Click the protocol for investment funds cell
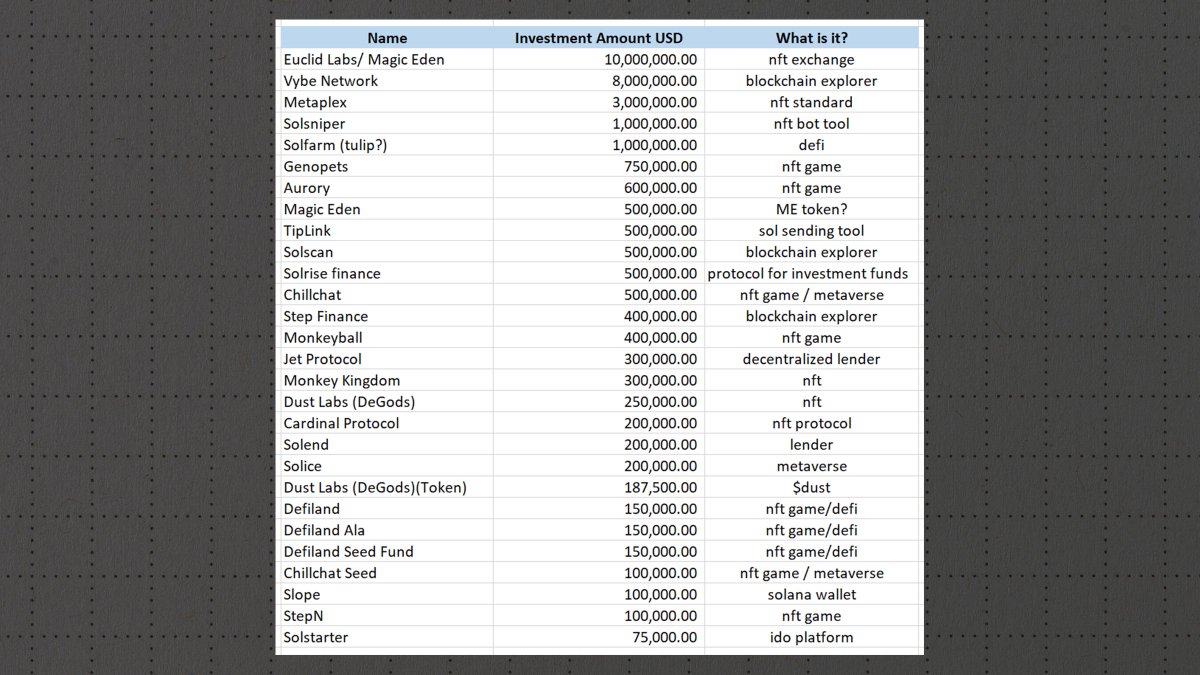 [x=811, y=273]
